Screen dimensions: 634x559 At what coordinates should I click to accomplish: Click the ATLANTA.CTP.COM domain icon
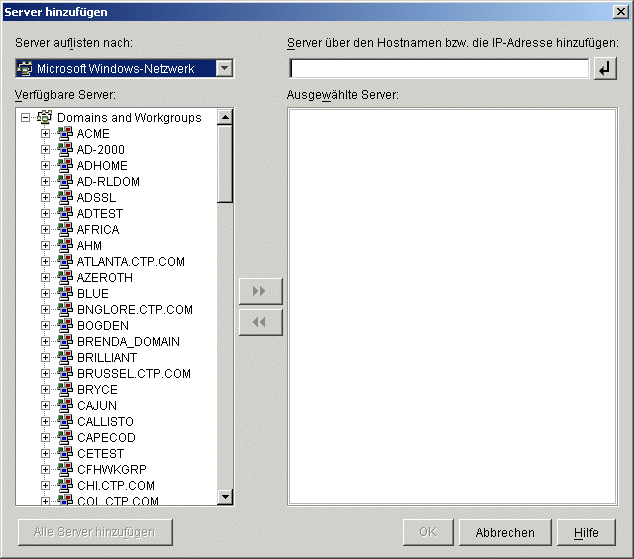click(x=65, y=262)
